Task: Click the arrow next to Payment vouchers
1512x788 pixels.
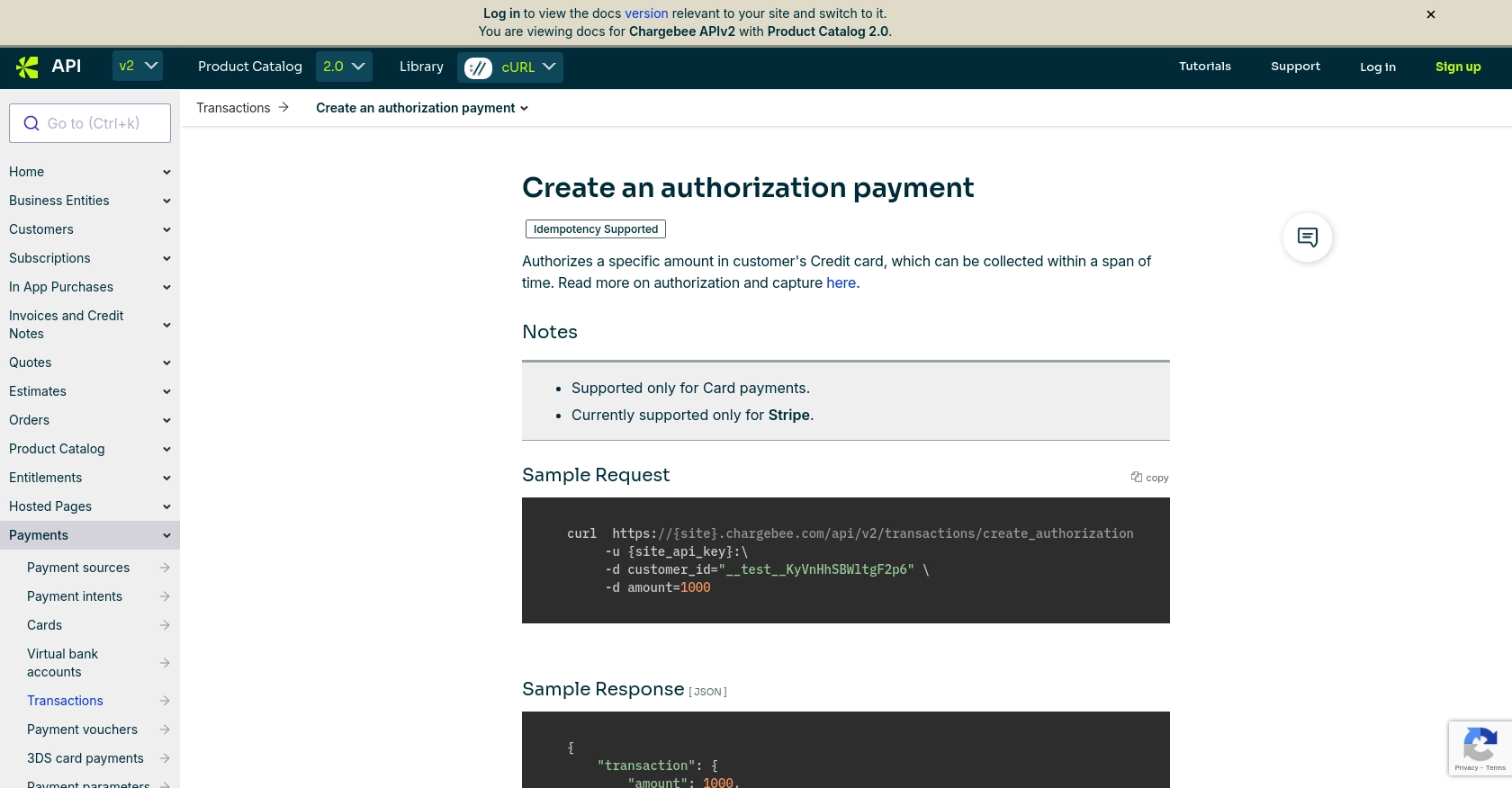Action: pos(165,730)
